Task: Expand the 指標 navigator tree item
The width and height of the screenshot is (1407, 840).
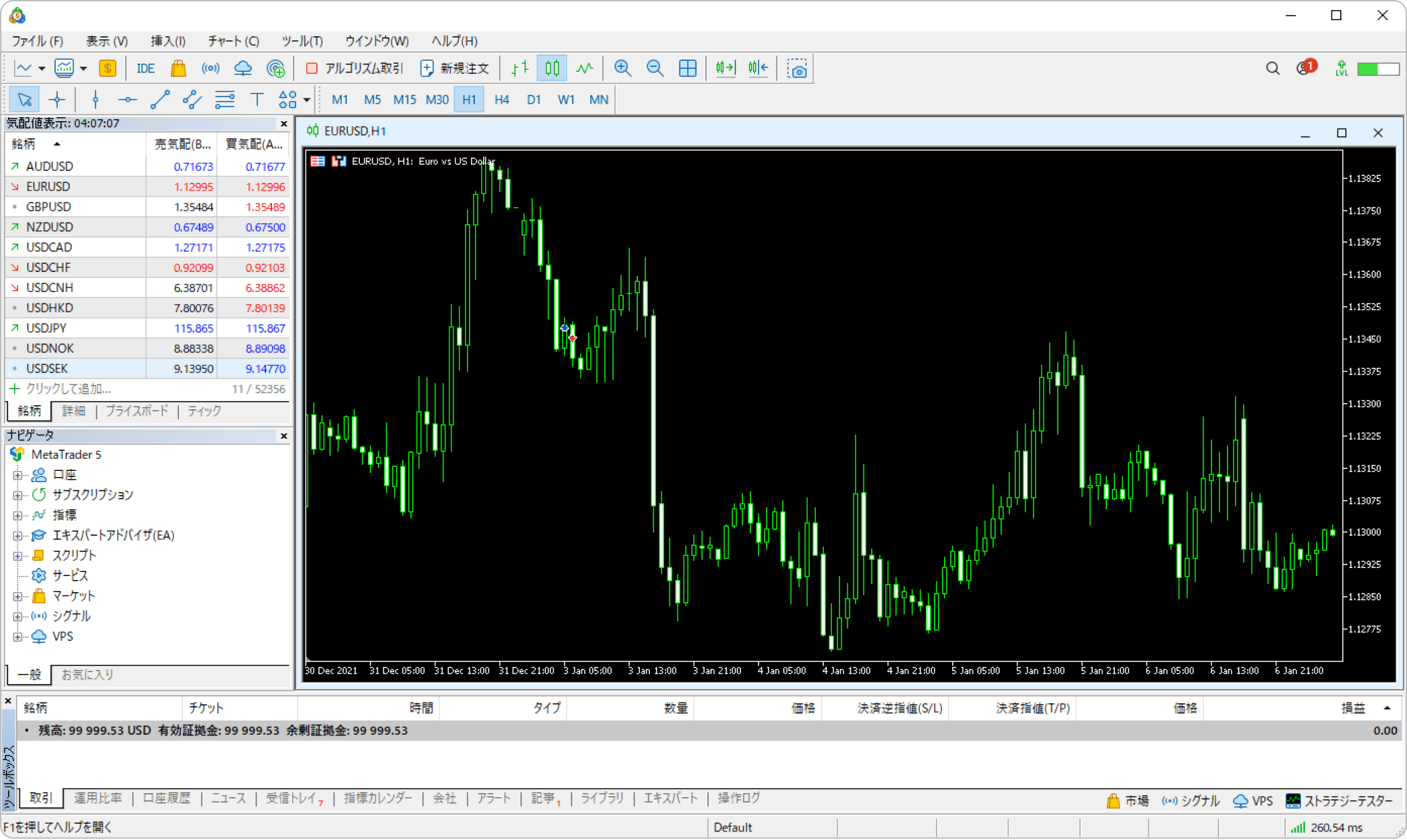Action: click(x=17, y=514)
